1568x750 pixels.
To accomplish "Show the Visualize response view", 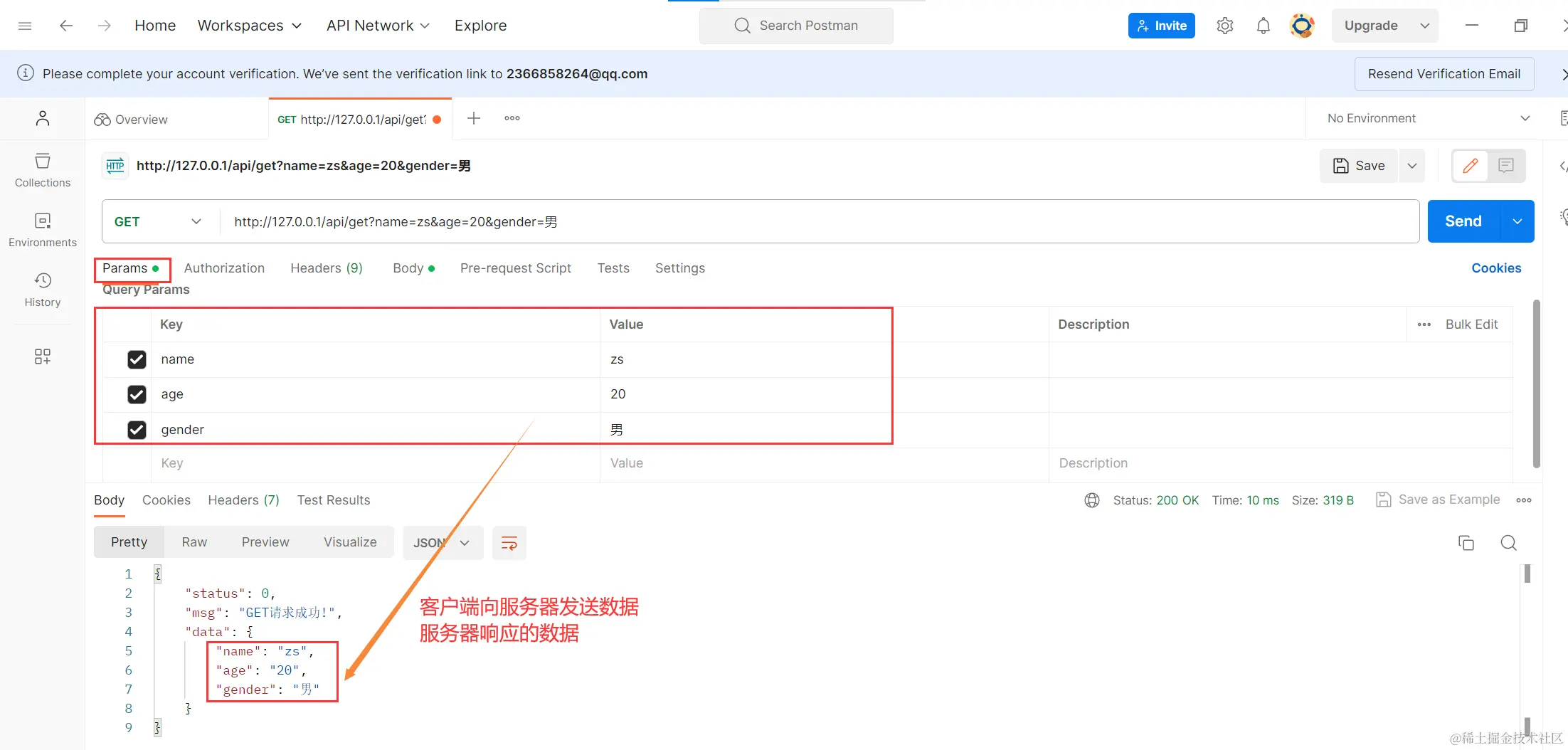I will click(x=350, y=542).
